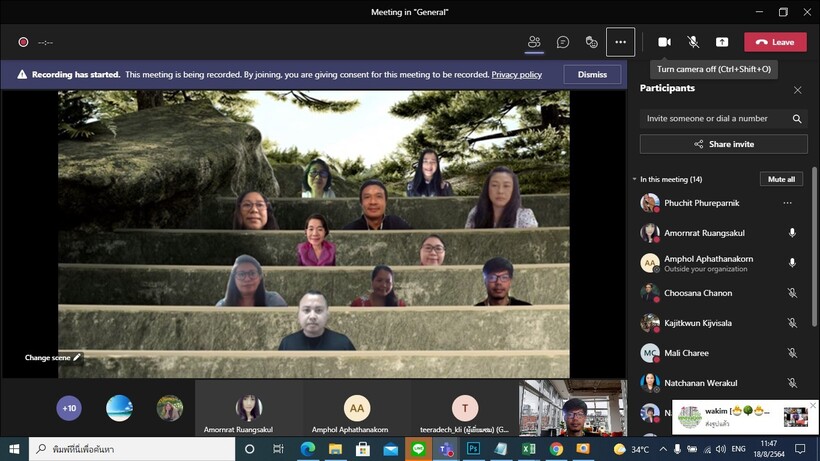
Task: Turn camera off with video icon
Action: 664,42
